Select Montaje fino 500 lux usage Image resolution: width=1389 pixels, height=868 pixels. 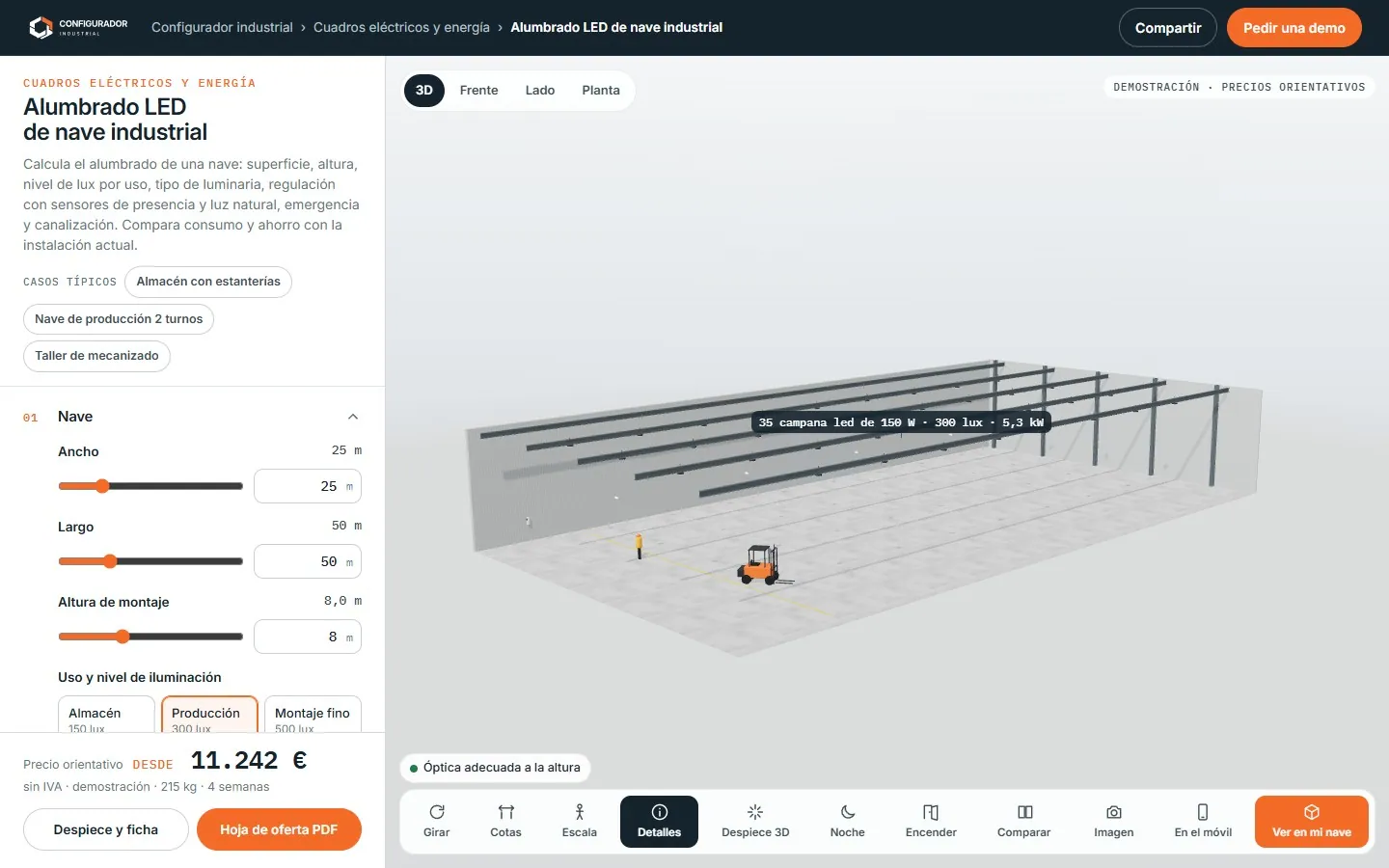(x=313, y=715)
